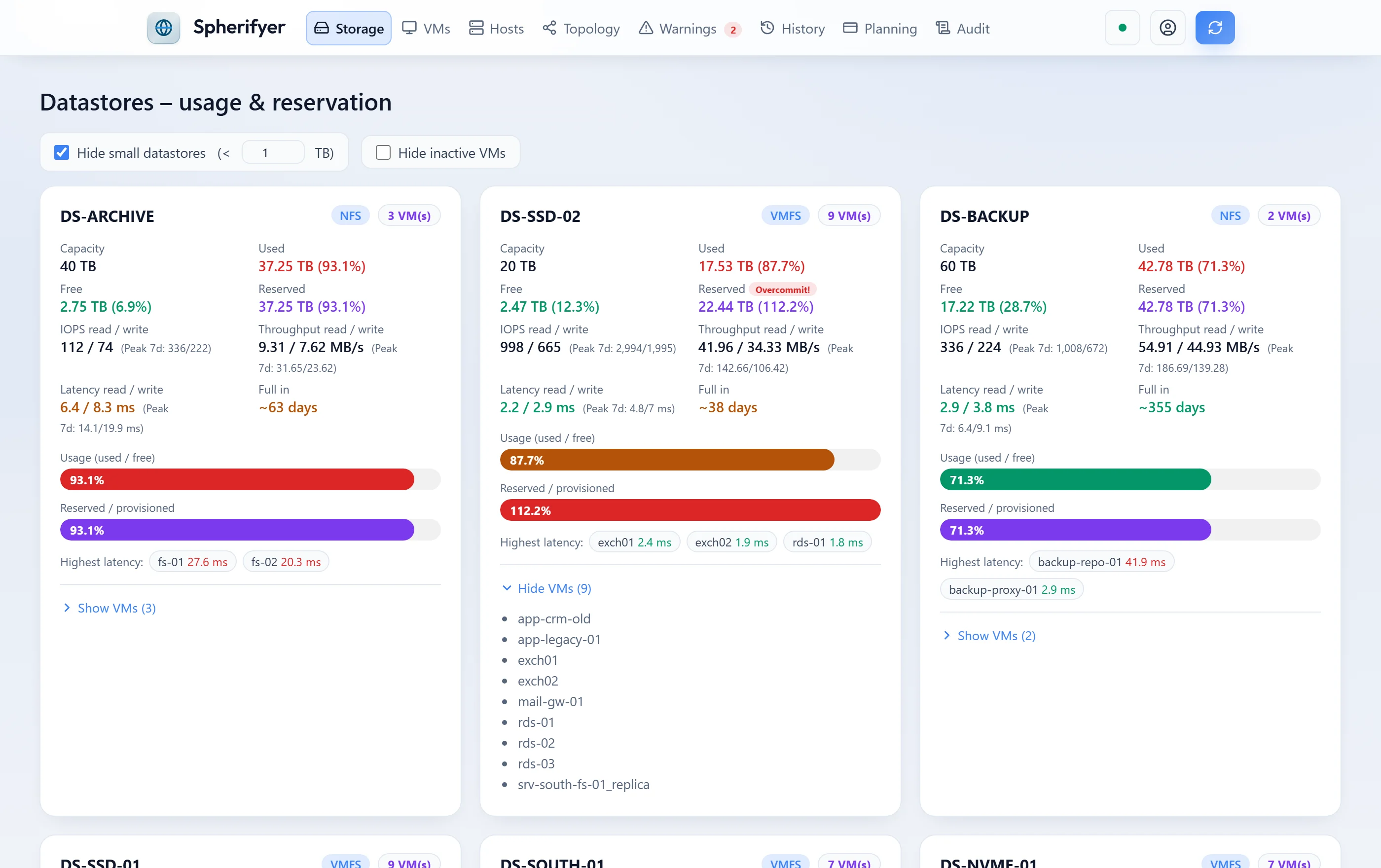1381x868 pixels.
Task: Select the fs-01 27.6 ms latency chip
Action: click(193, 562)
